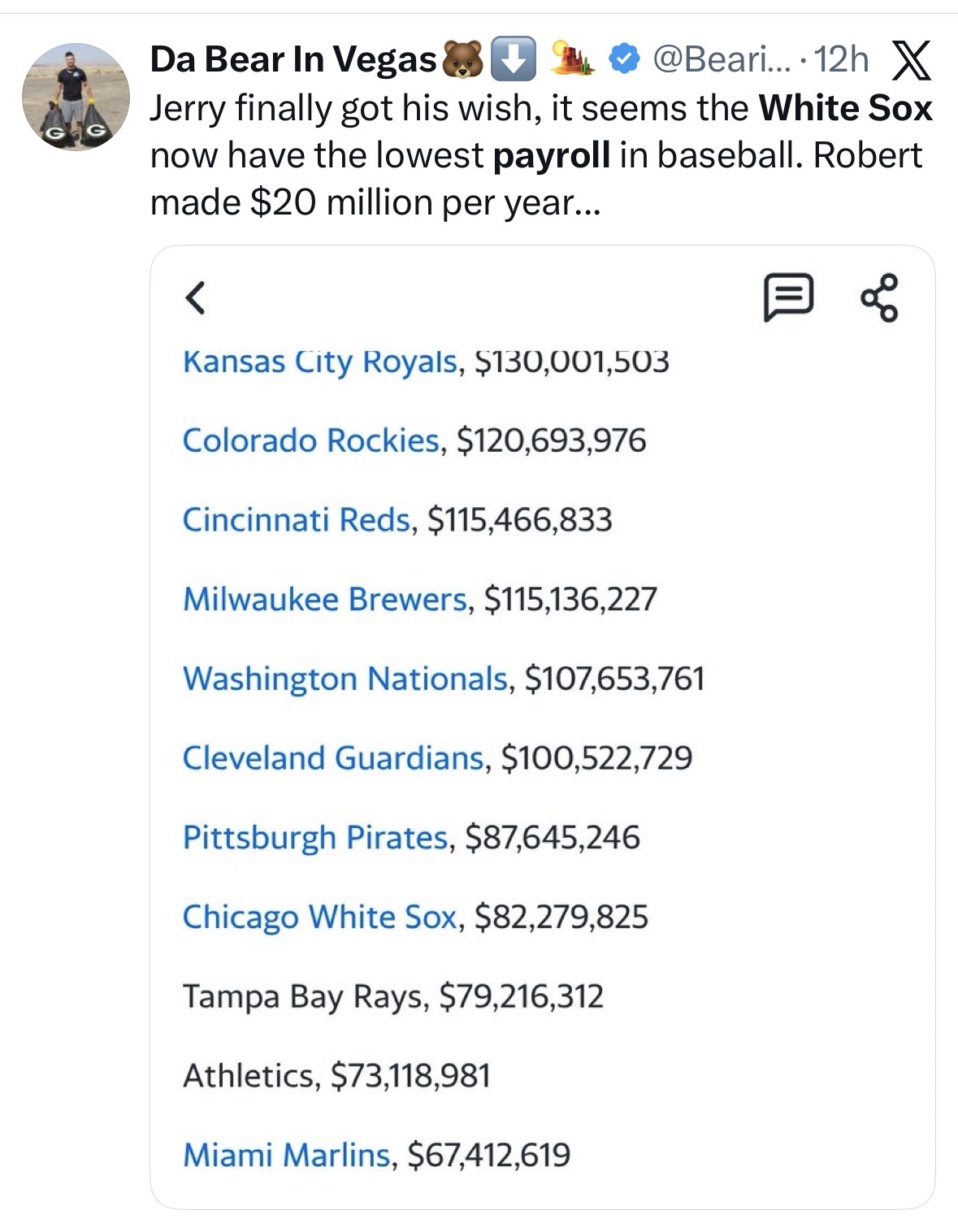Click the desert emoji in name
This screenshot has width=958, height=1232.
tap(572, 59)
